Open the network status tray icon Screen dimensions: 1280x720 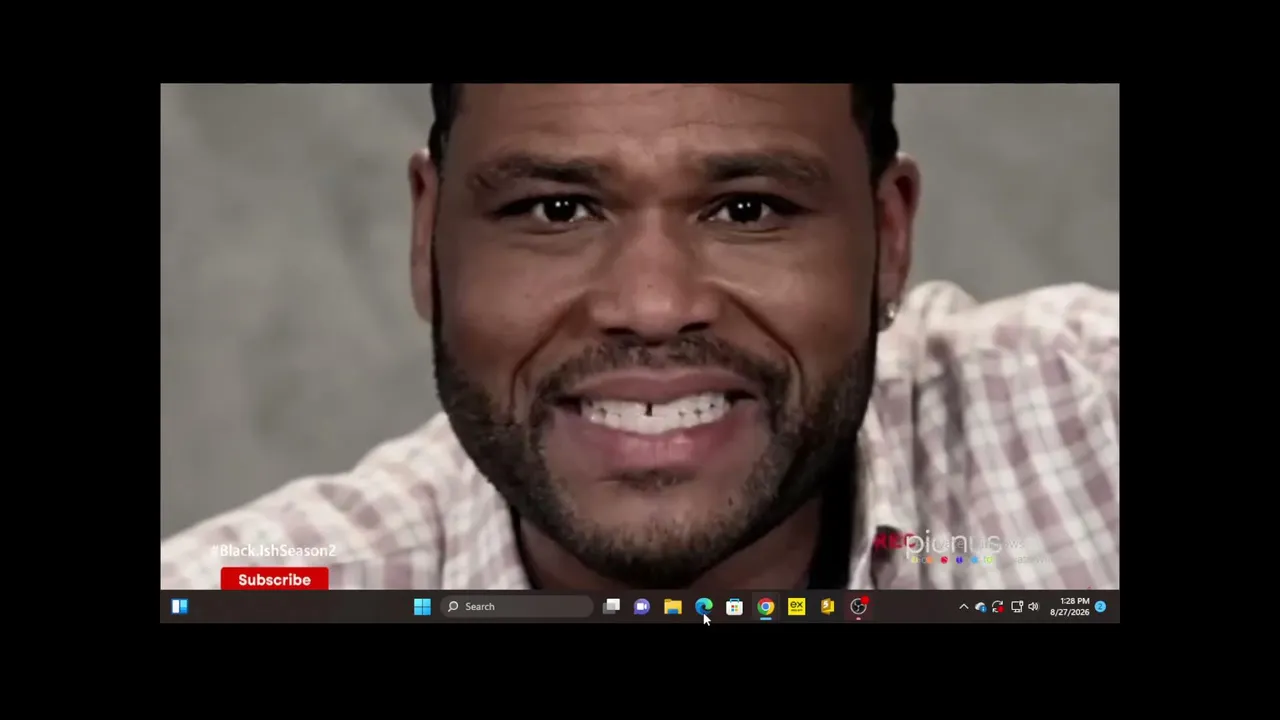1016,606
